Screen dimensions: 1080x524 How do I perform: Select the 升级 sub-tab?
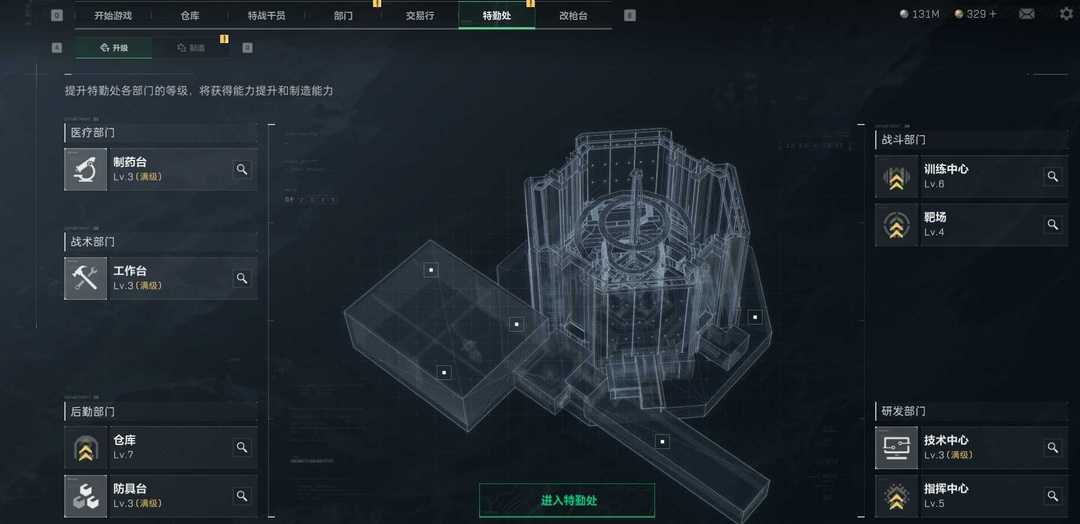tap(114, 48)
